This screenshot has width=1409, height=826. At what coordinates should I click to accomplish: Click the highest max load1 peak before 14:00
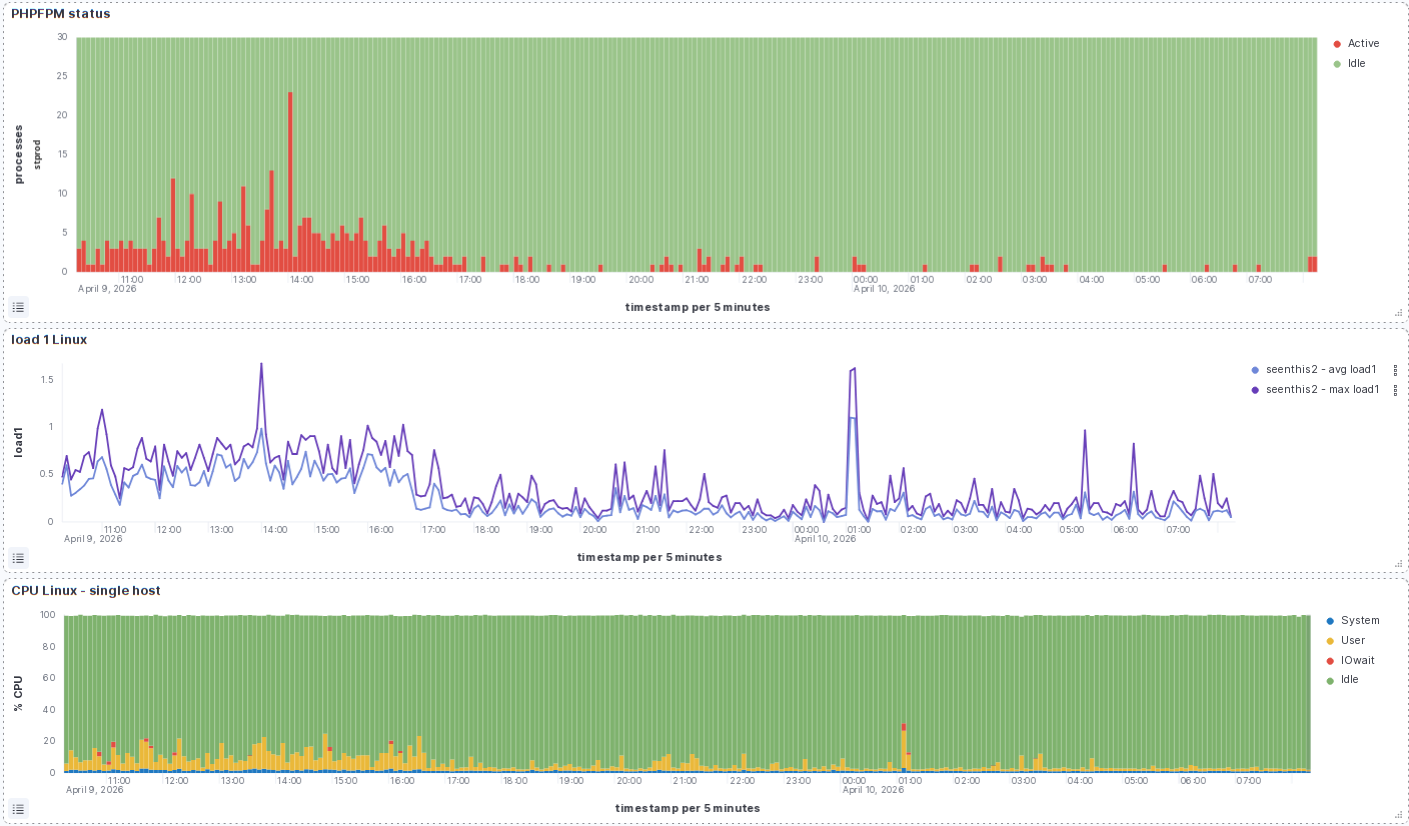coord(261,364)
